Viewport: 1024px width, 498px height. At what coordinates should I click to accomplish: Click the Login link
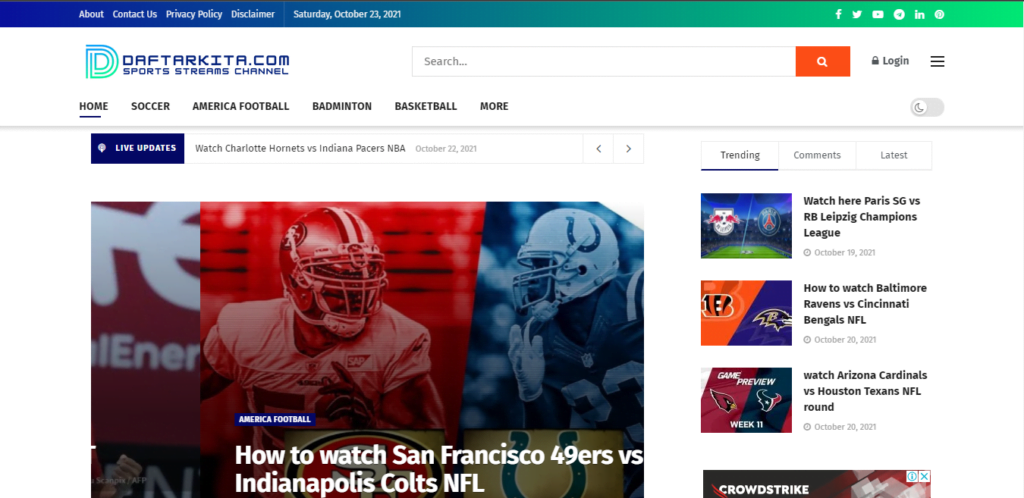(890, 61)
